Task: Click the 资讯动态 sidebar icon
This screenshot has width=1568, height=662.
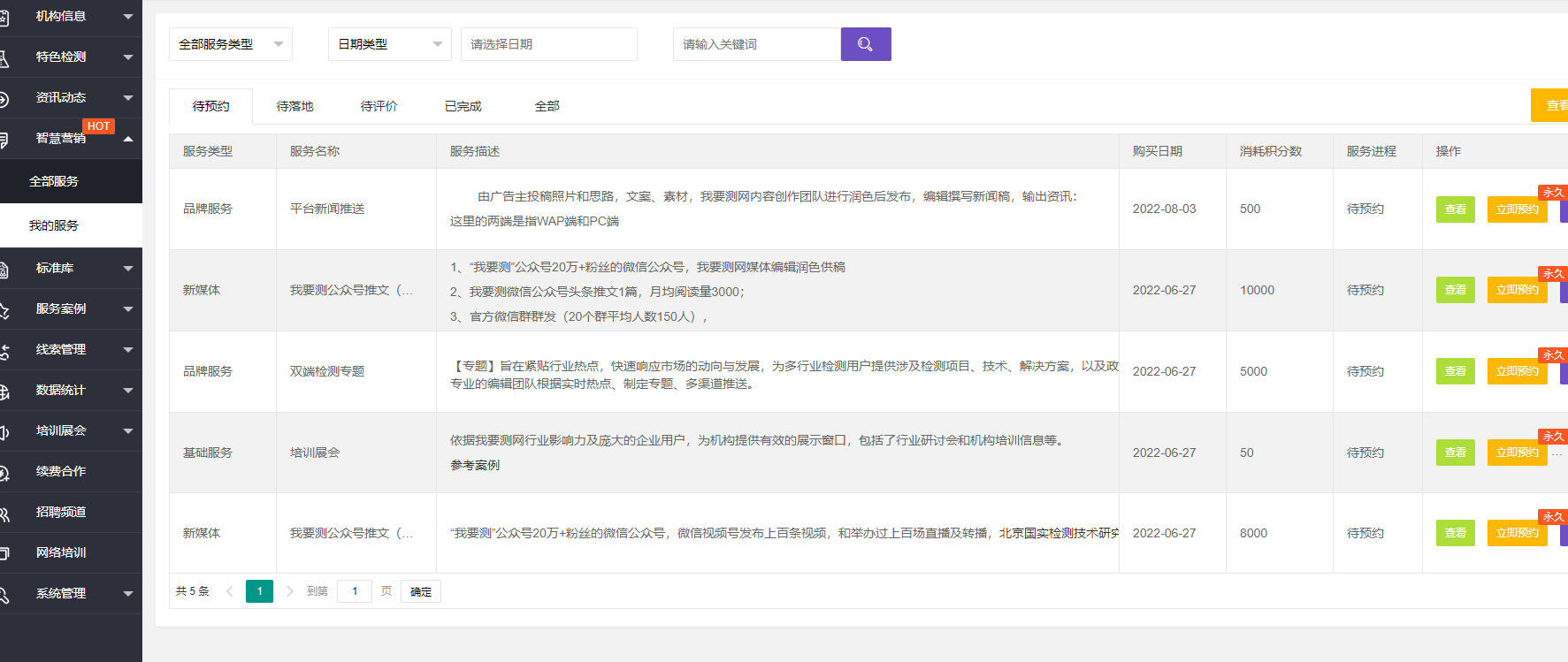Action: 4,99
